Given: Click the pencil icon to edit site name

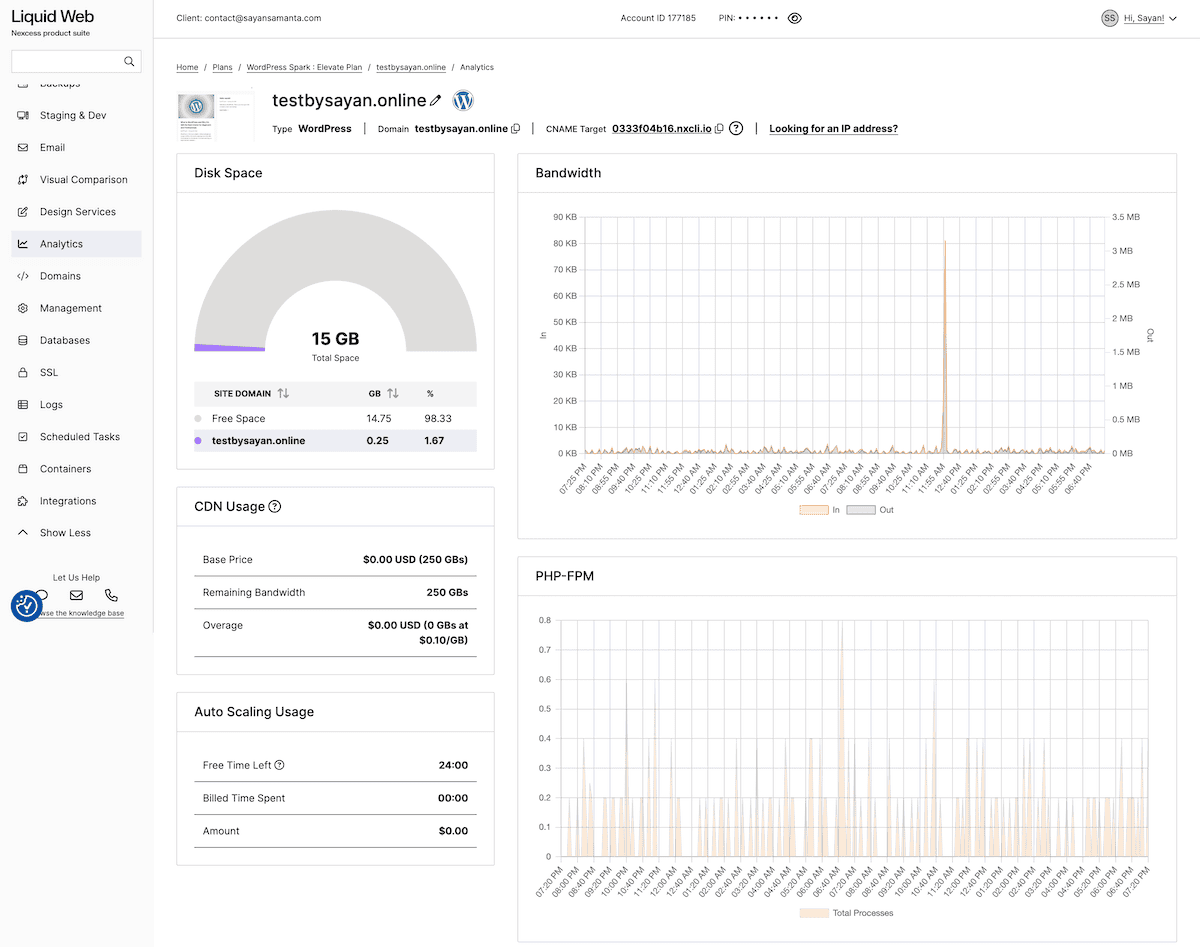Looking at the screenshot, I should (x=435, y=101).
